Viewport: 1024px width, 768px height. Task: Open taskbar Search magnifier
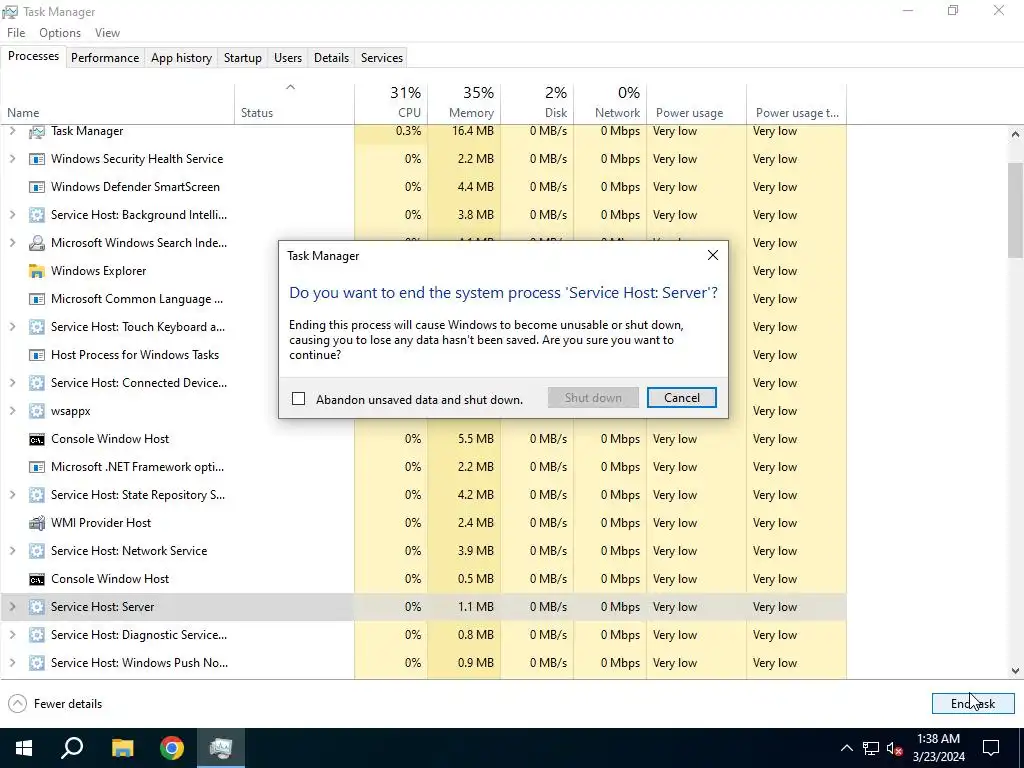[72, 748]
